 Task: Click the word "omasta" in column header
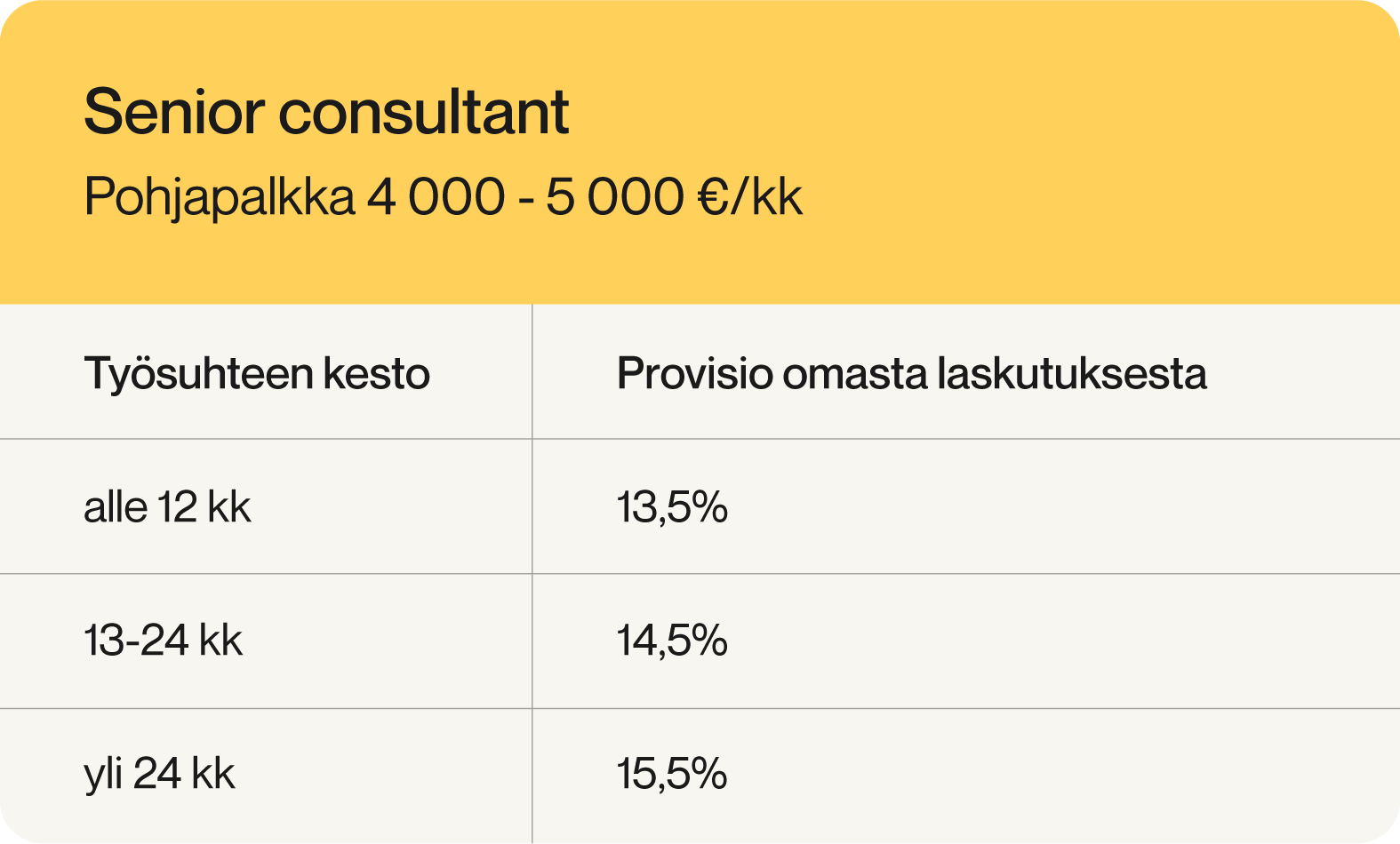click(855, 374)
